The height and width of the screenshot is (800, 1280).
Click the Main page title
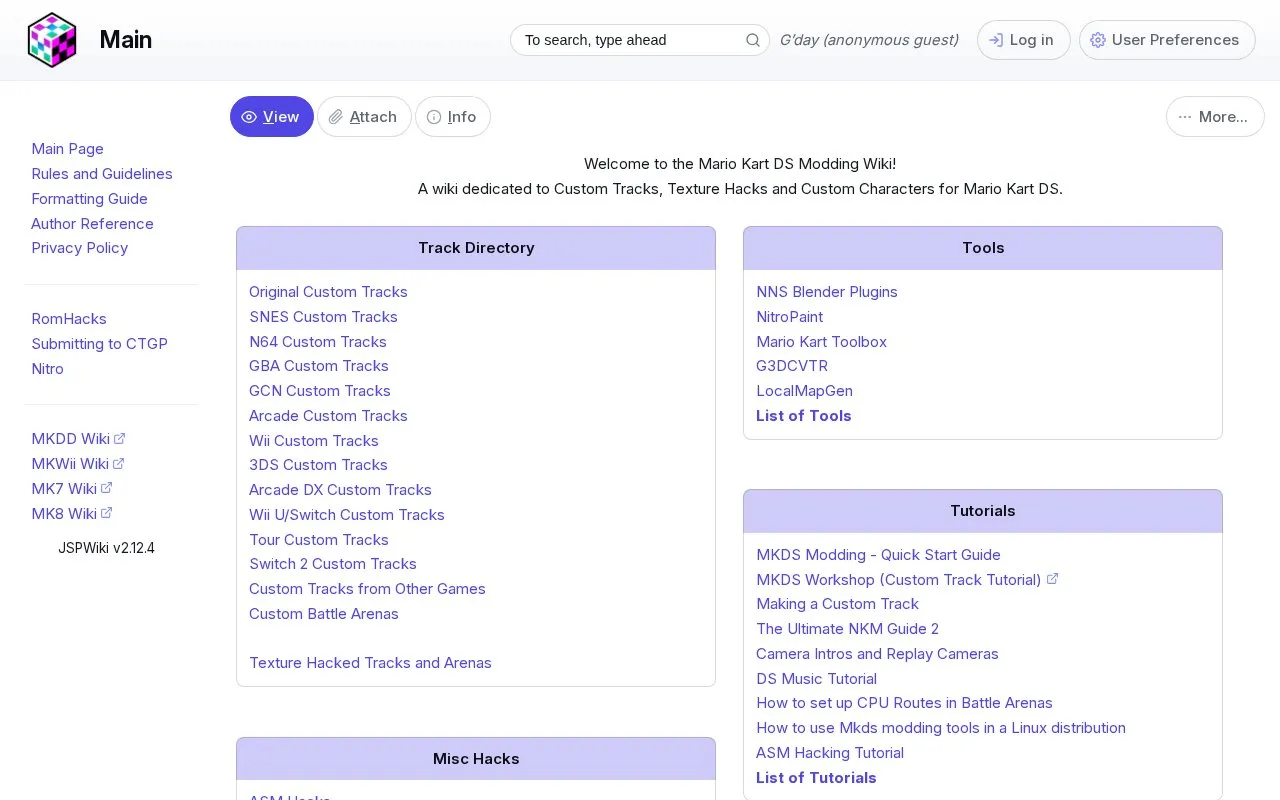[126, 40]
